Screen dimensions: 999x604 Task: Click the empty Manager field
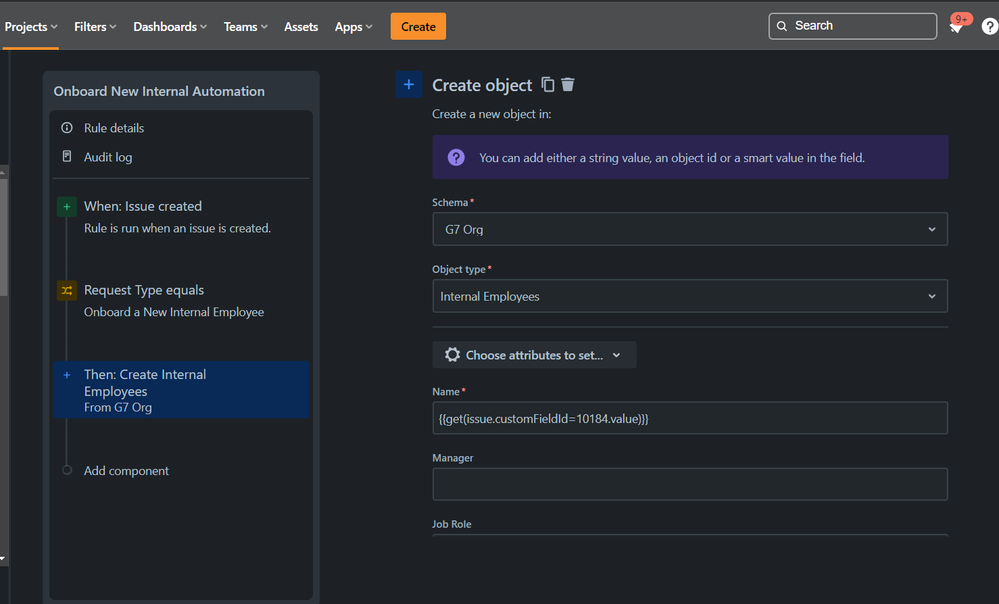[x=690, y=484]
